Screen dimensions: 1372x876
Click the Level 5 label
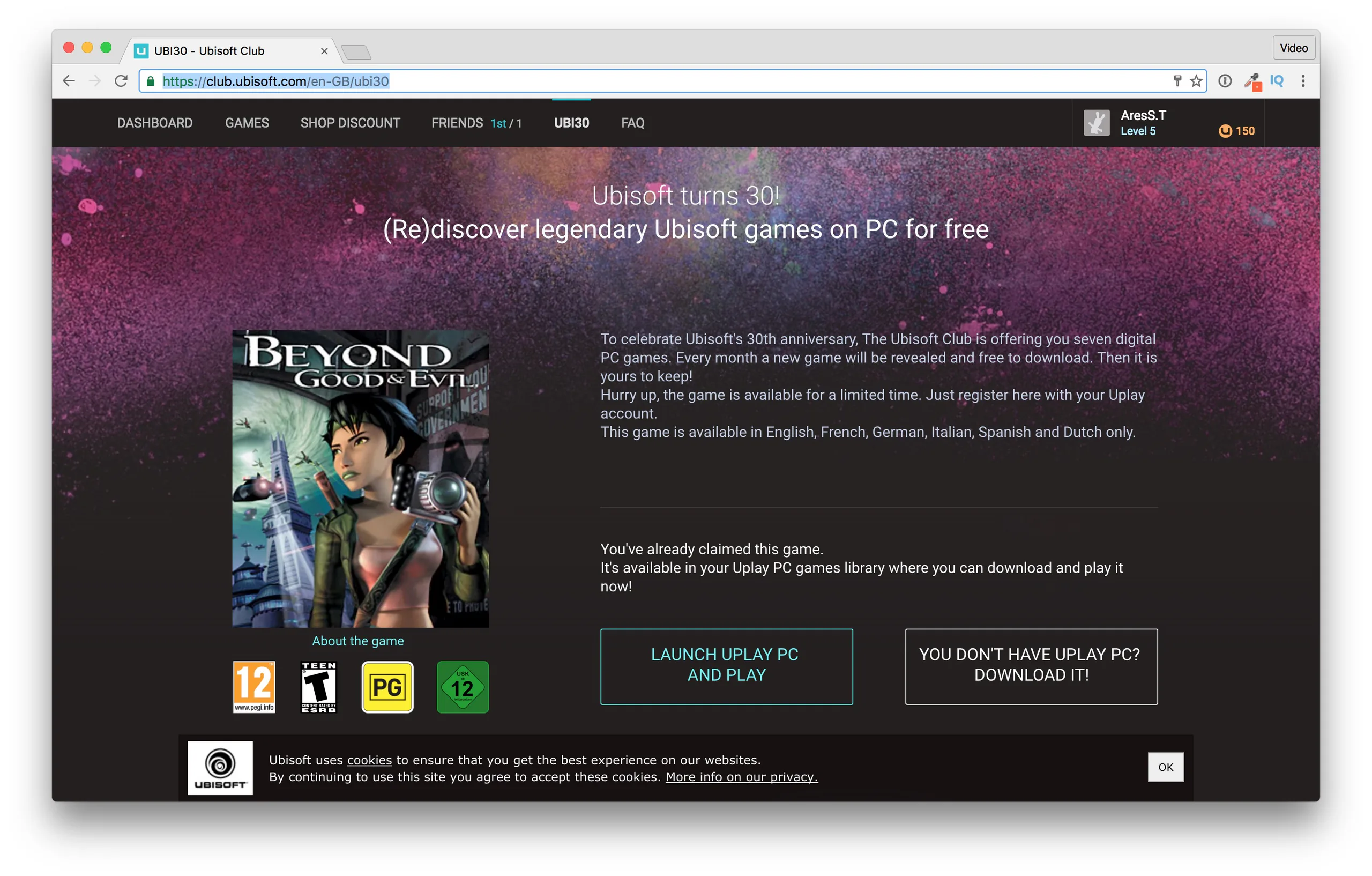pyautogui.click(x=1138, y=131)
